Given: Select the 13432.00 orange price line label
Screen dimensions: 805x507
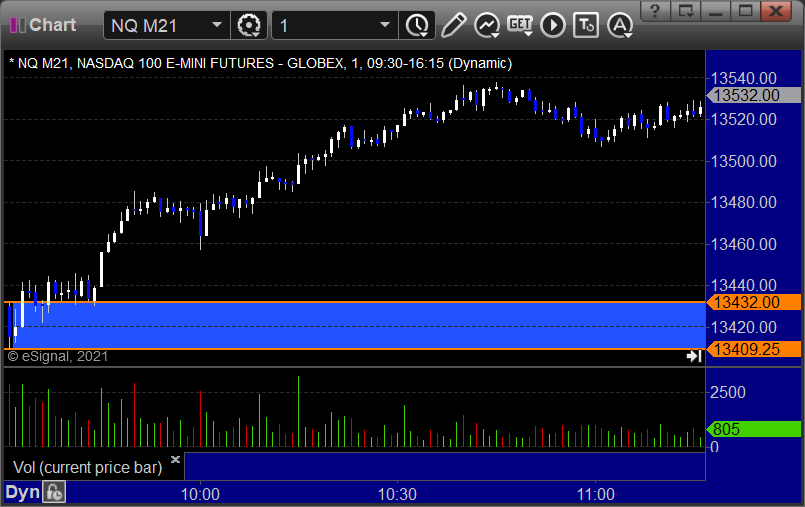Looking at the screenshot, I should tap(753, 302).
